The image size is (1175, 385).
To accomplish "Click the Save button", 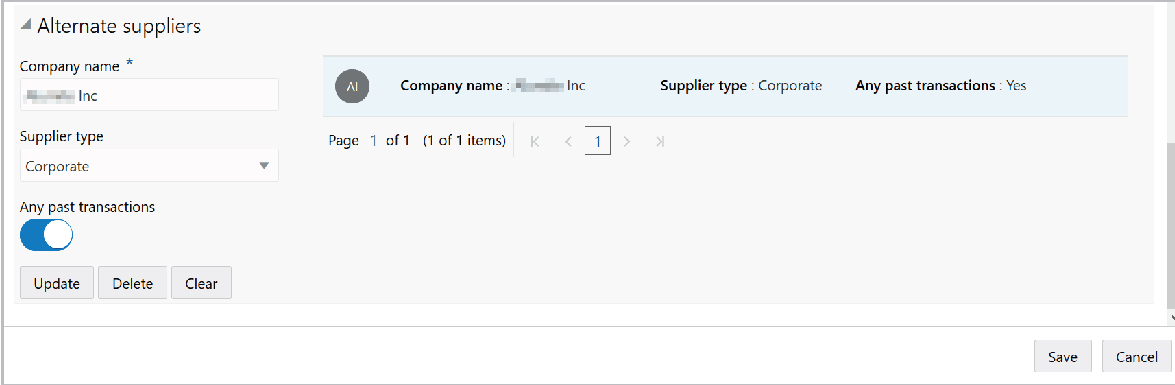I will tap(1063, 357).
